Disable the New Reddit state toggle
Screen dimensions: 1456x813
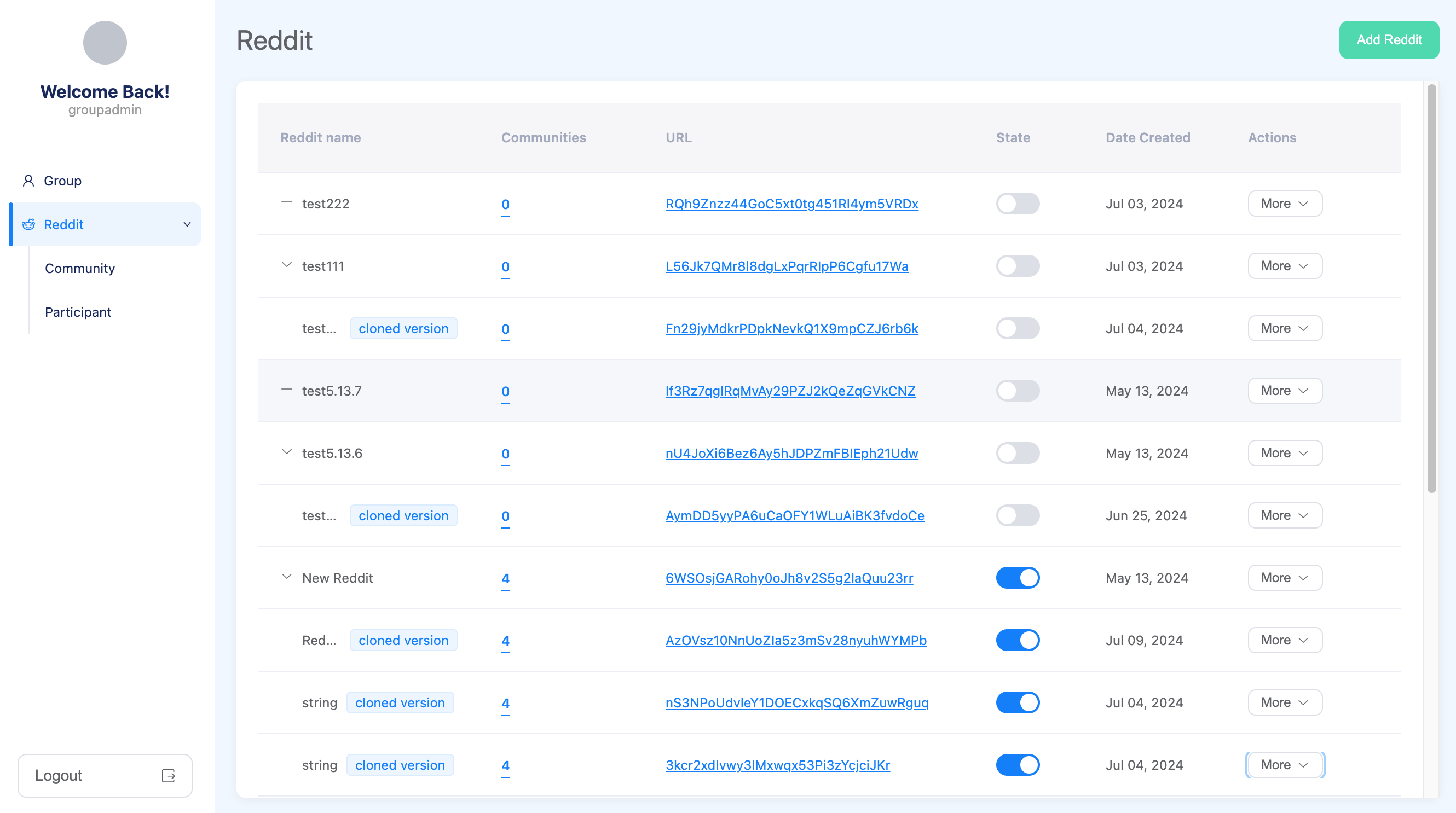(1018, 578)
